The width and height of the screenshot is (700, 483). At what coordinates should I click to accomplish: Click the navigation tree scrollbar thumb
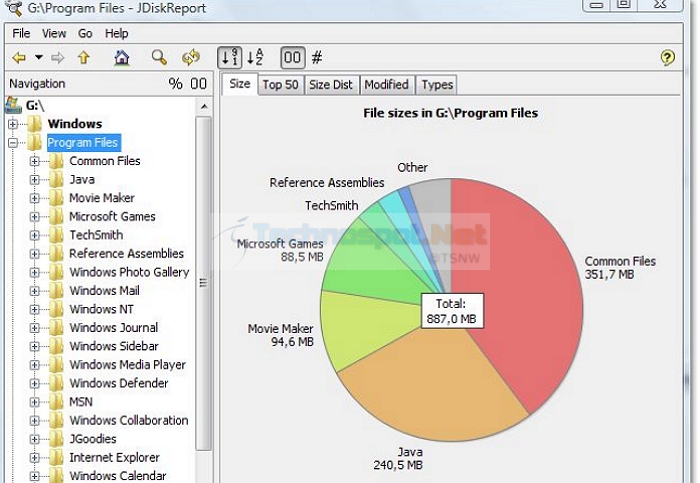tap(204, 283)
